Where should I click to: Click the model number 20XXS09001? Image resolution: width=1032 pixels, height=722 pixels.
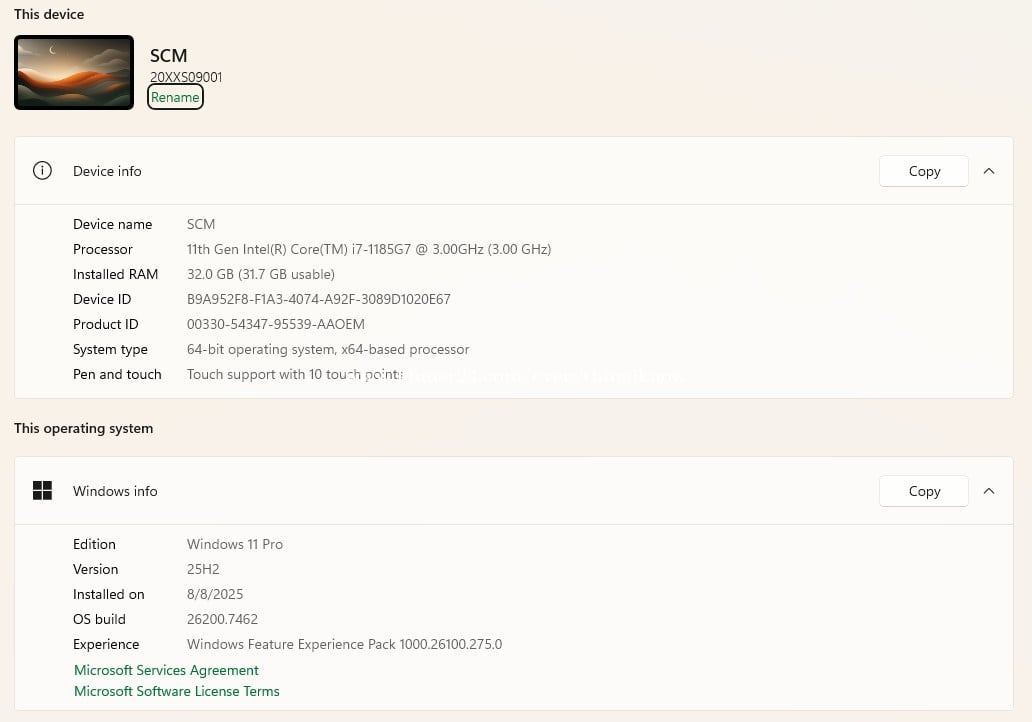click(186, 77)
